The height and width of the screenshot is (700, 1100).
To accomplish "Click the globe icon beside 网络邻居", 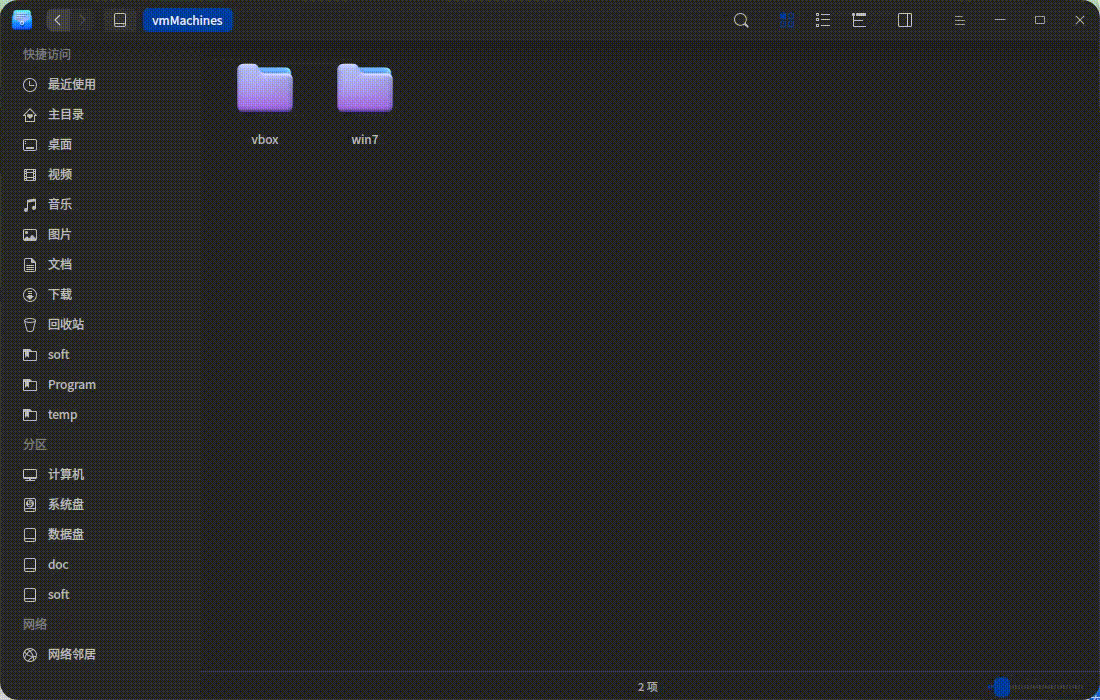I will 29,655.
